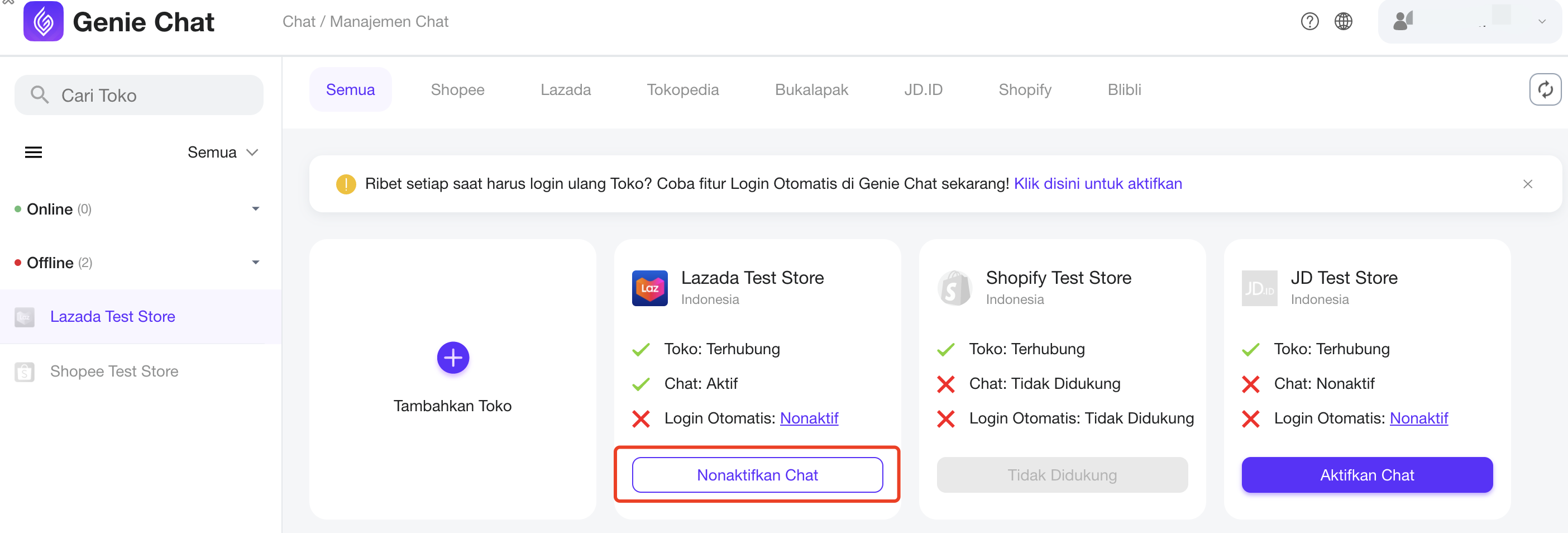Click the Nonaktifkan Chat button

click(x=757, y=474)
